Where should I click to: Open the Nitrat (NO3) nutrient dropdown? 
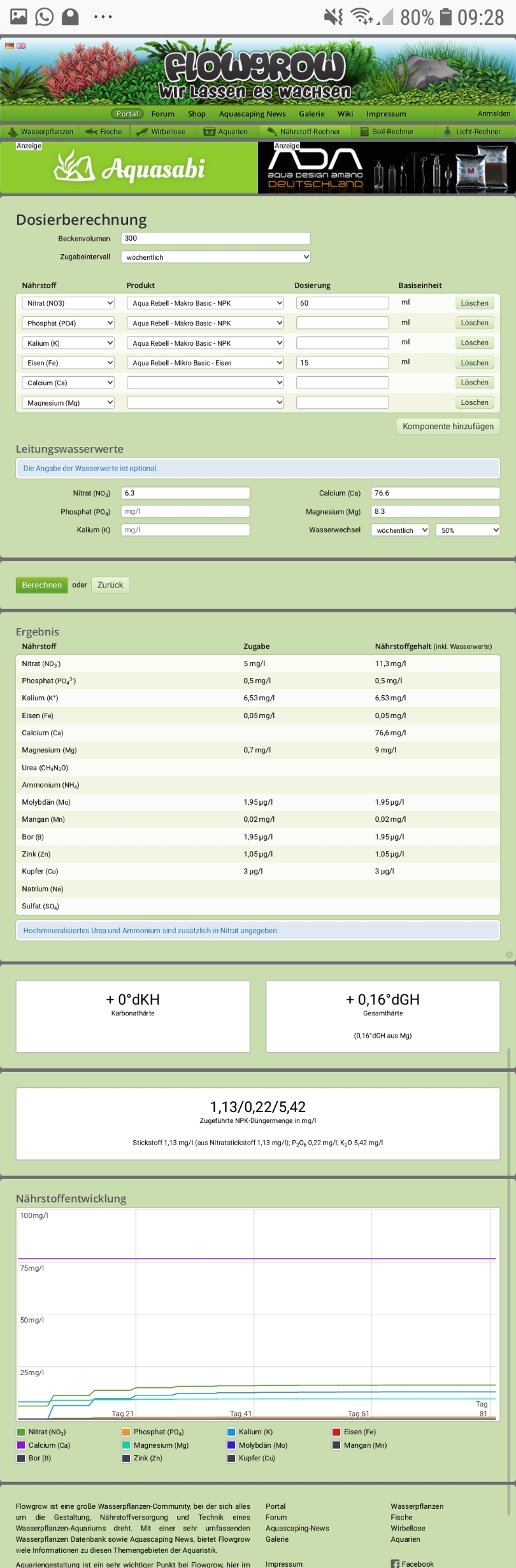pos(68,303)
